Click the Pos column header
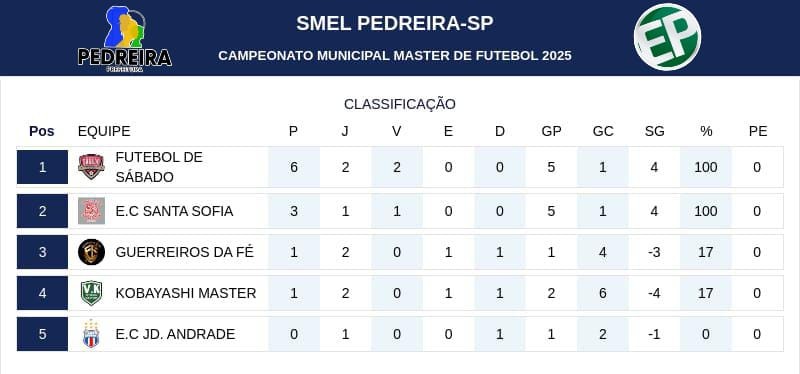This screenshot has height=374, width=800. click(x=42, y=131)
